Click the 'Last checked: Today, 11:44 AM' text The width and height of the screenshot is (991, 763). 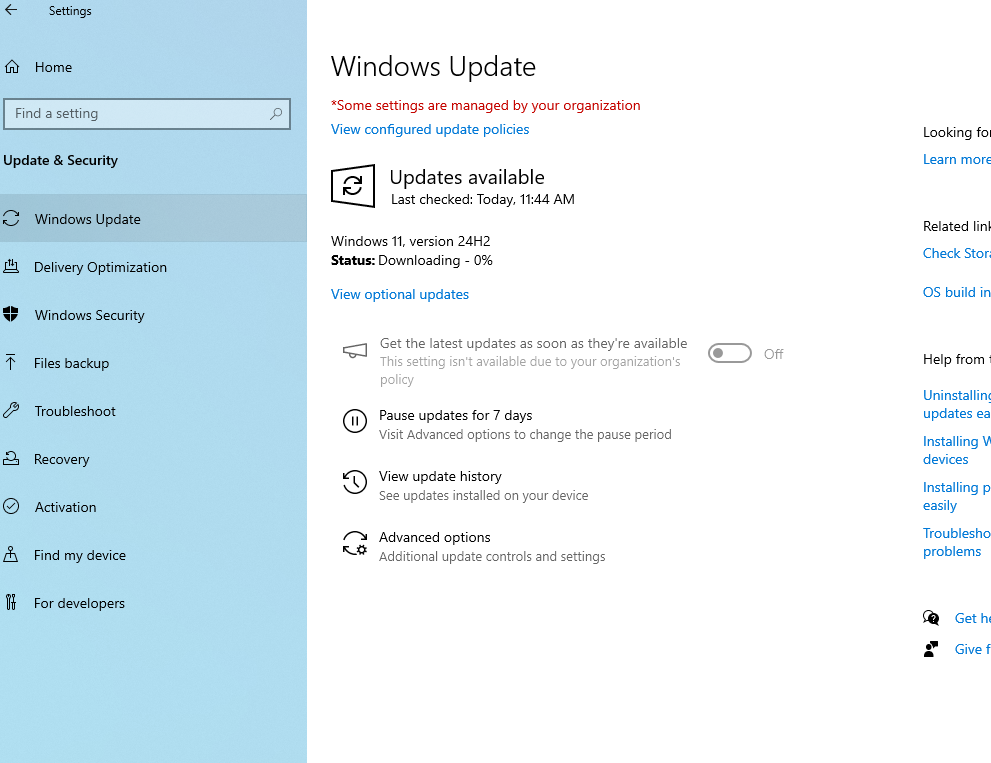click(x=482, y=199)
